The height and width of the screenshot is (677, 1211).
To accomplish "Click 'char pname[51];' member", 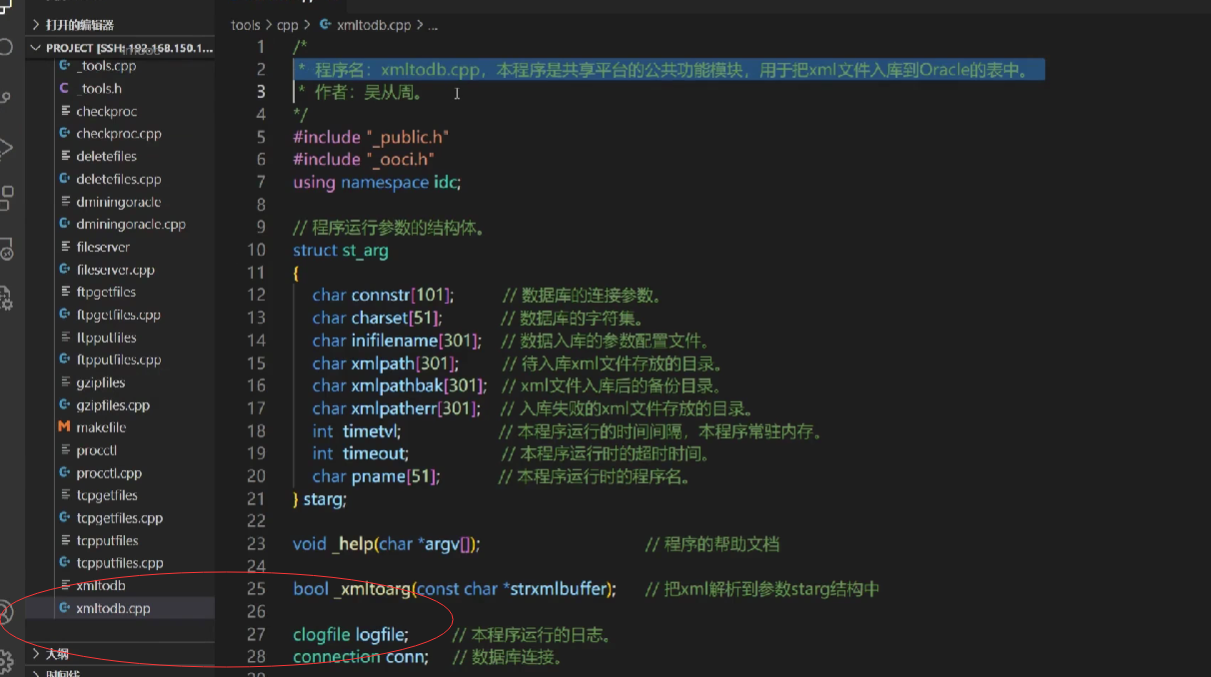I will 376,476.
